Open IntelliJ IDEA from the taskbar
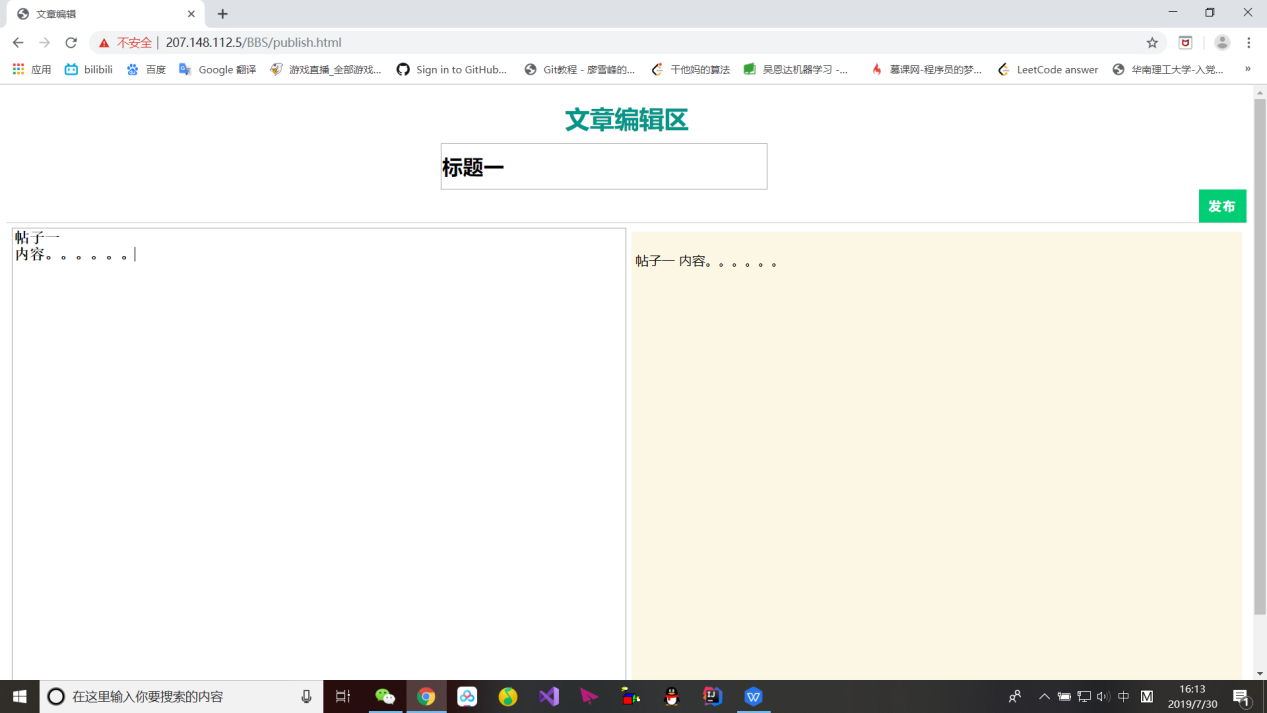1267x713 pixels. point(712,696)
